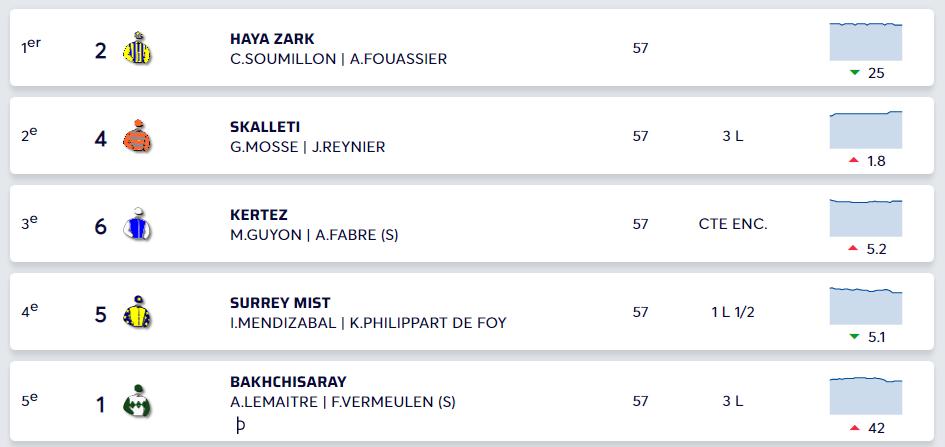Click the green down arrow beside odds 25
This screenshot has height=447, width=945.
coord(854,73)
